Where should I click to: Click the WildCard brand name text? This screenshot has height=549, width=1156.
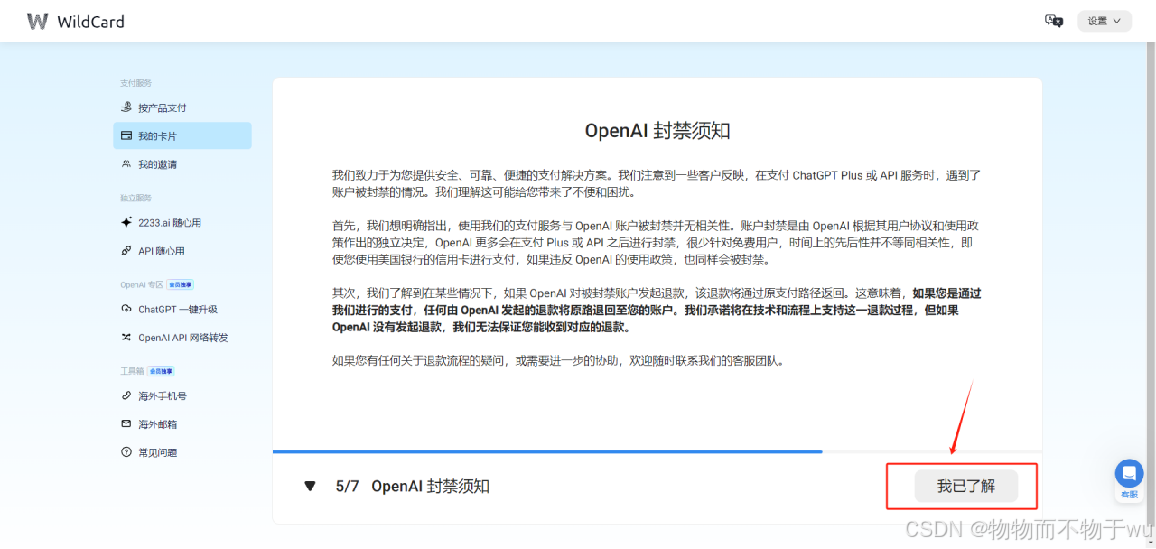[x=91, y=21]
